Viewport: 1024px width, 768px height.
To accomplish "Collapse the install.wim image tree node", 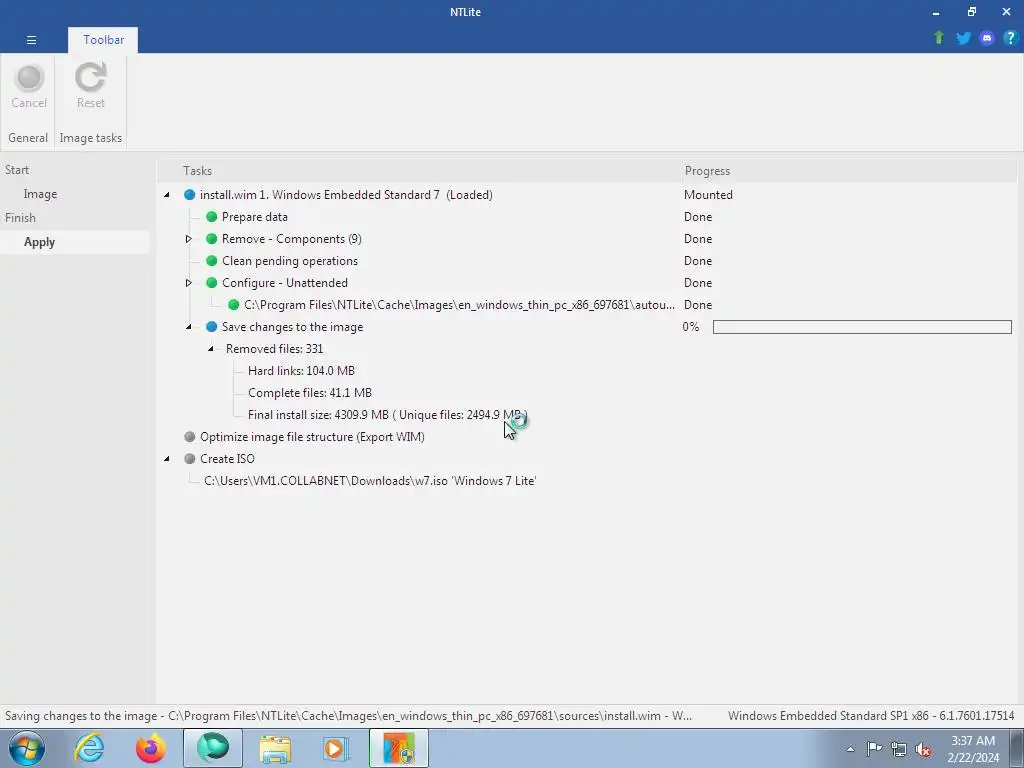I will tap(167, 195).
